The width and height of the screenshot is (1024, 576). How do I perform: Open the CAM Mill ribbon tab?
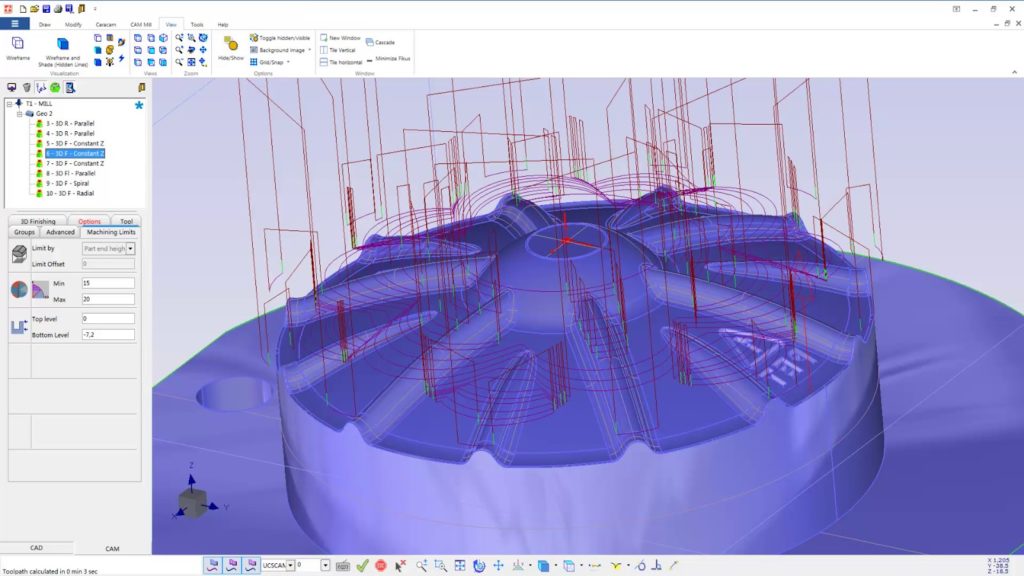click(x=141, y=24)
